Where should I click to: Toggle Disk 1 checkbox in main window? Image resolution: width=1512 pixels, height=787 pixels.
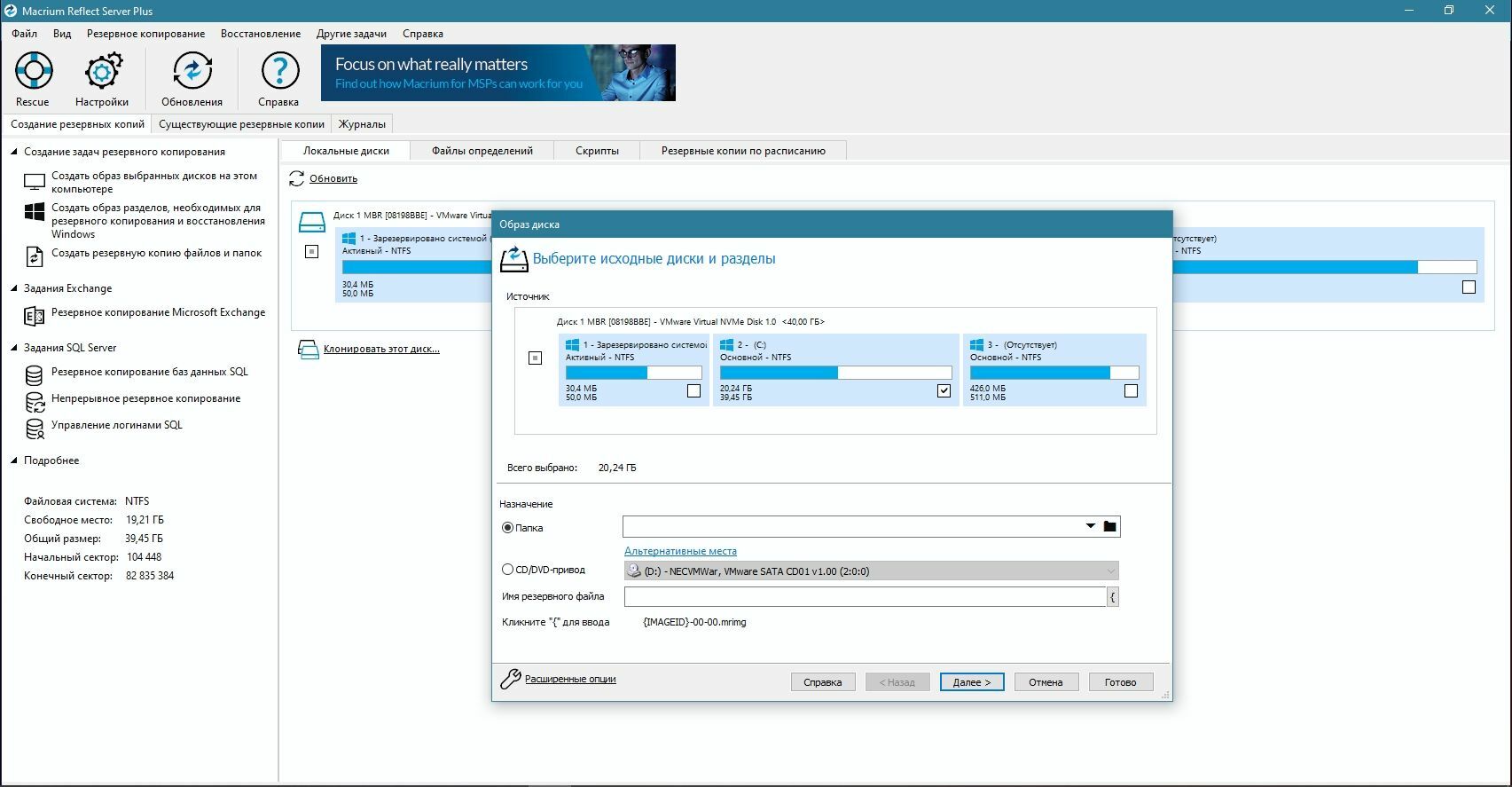(x=311, y=252)
